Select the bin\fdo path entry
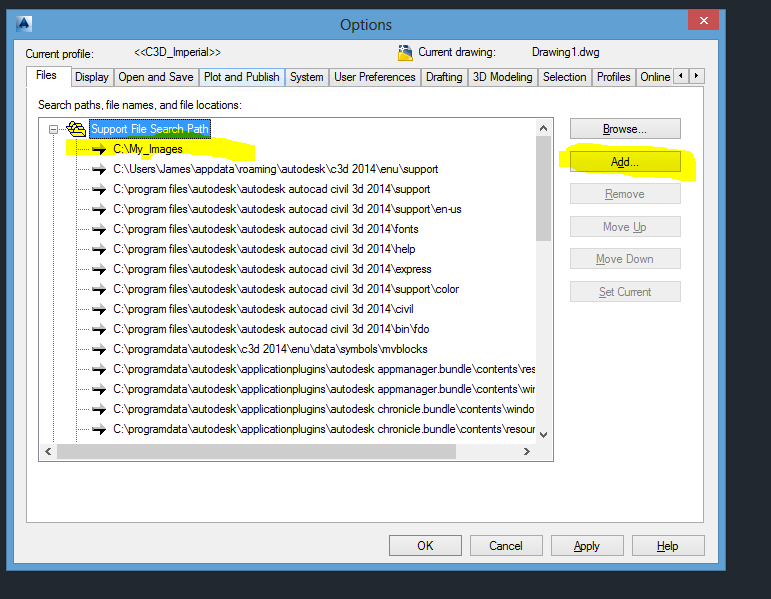771x599 pixels. [271, 329]
